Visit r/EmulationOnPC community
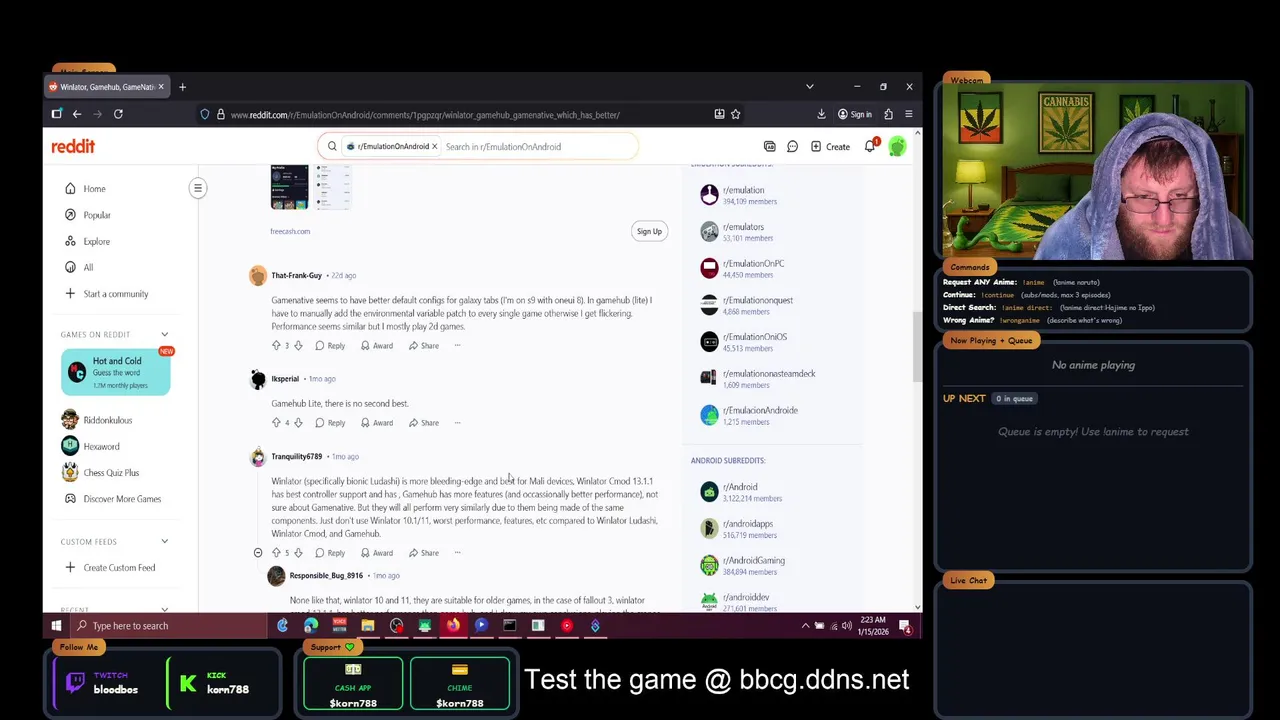Screen dimensions: 1280x720 [753, 264]
